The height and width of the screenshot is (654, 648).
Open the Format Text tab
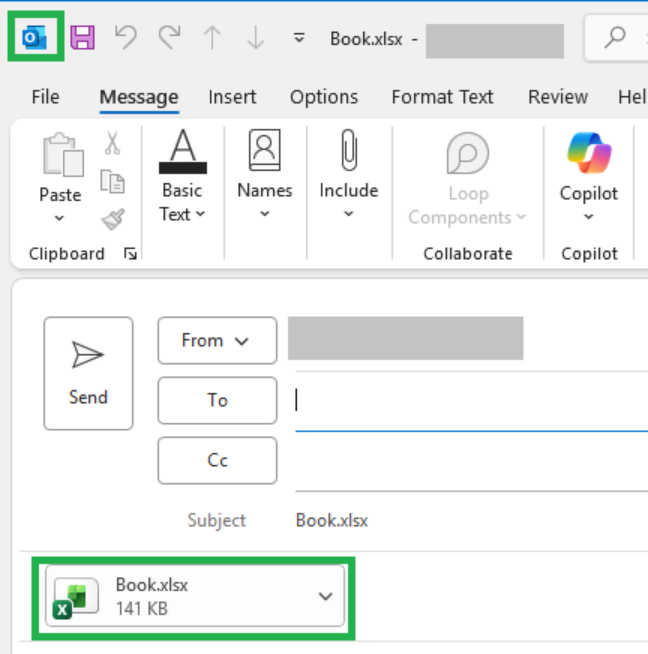point(442,97)
